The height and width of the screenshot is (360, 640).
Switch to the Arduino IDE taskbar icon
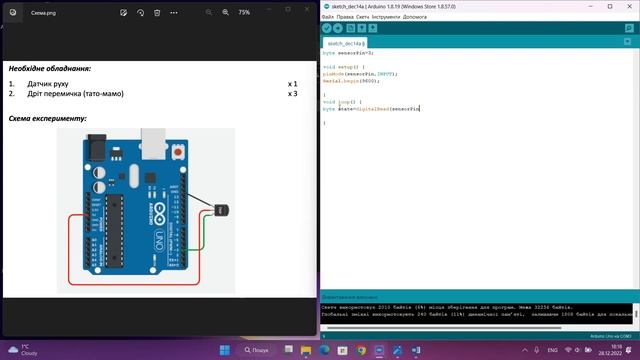(379, 350)
